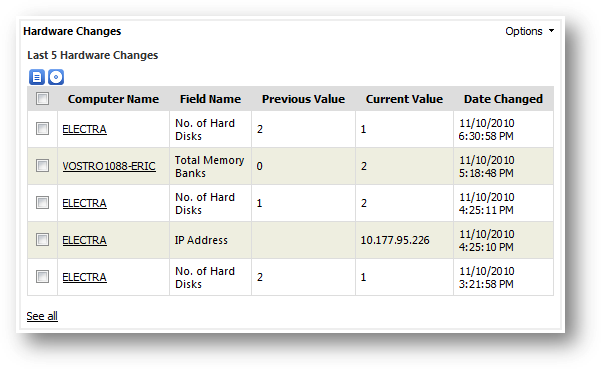Click the Current Value column header
The width and height of the screenshot is (601, 369).
(x=404, y=99)
